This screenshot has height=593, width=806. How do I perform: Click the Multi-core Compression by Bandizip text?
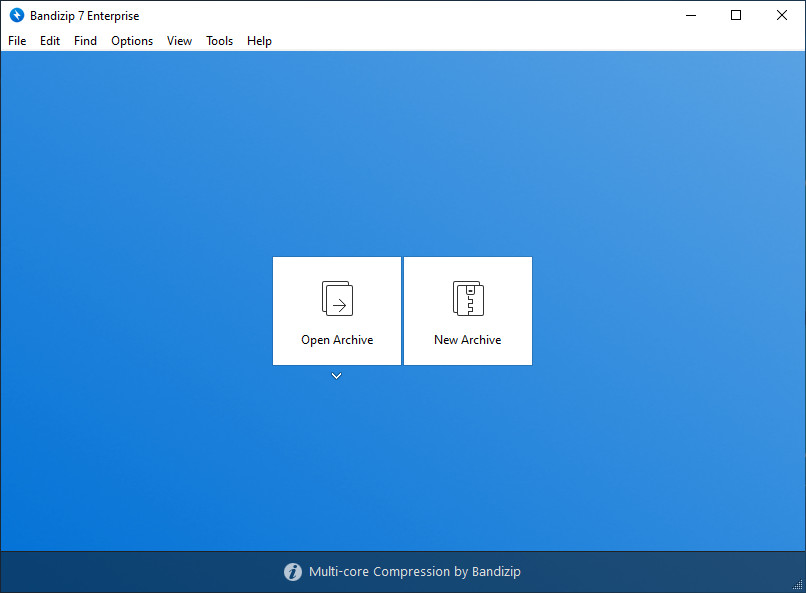[415, 571]
